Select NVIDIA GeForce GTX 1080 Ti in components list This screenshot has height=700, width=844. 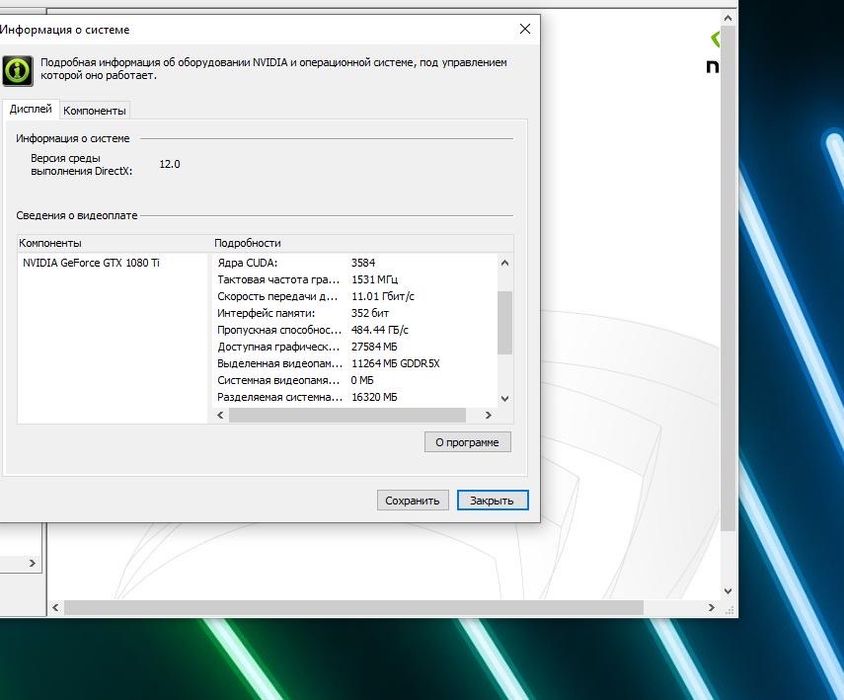(91, 263)
